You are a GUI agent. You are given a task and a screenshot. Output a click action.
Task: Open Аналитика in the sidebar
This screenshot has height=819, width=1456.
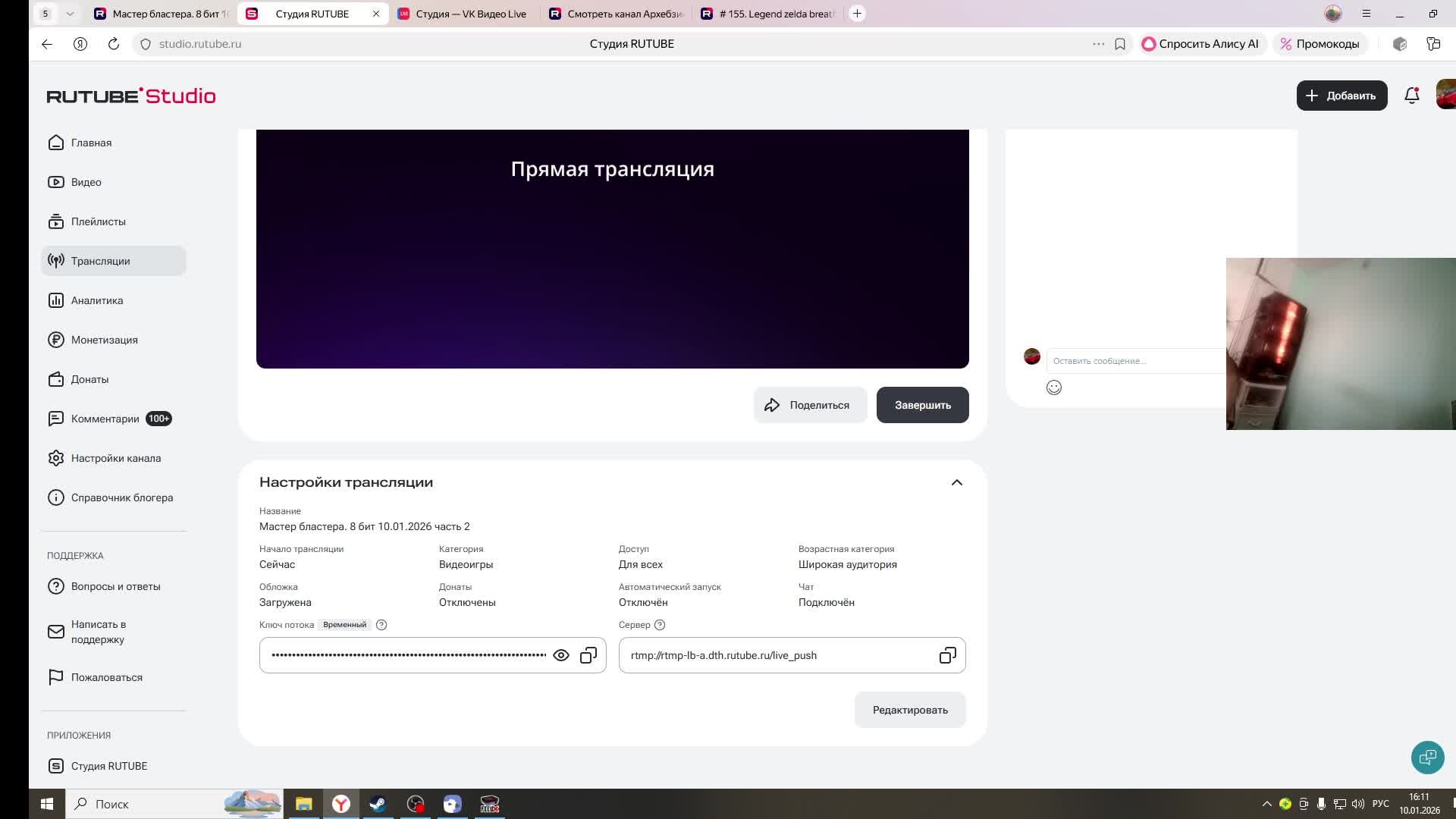pyautogui.click(x=97, y=300)
